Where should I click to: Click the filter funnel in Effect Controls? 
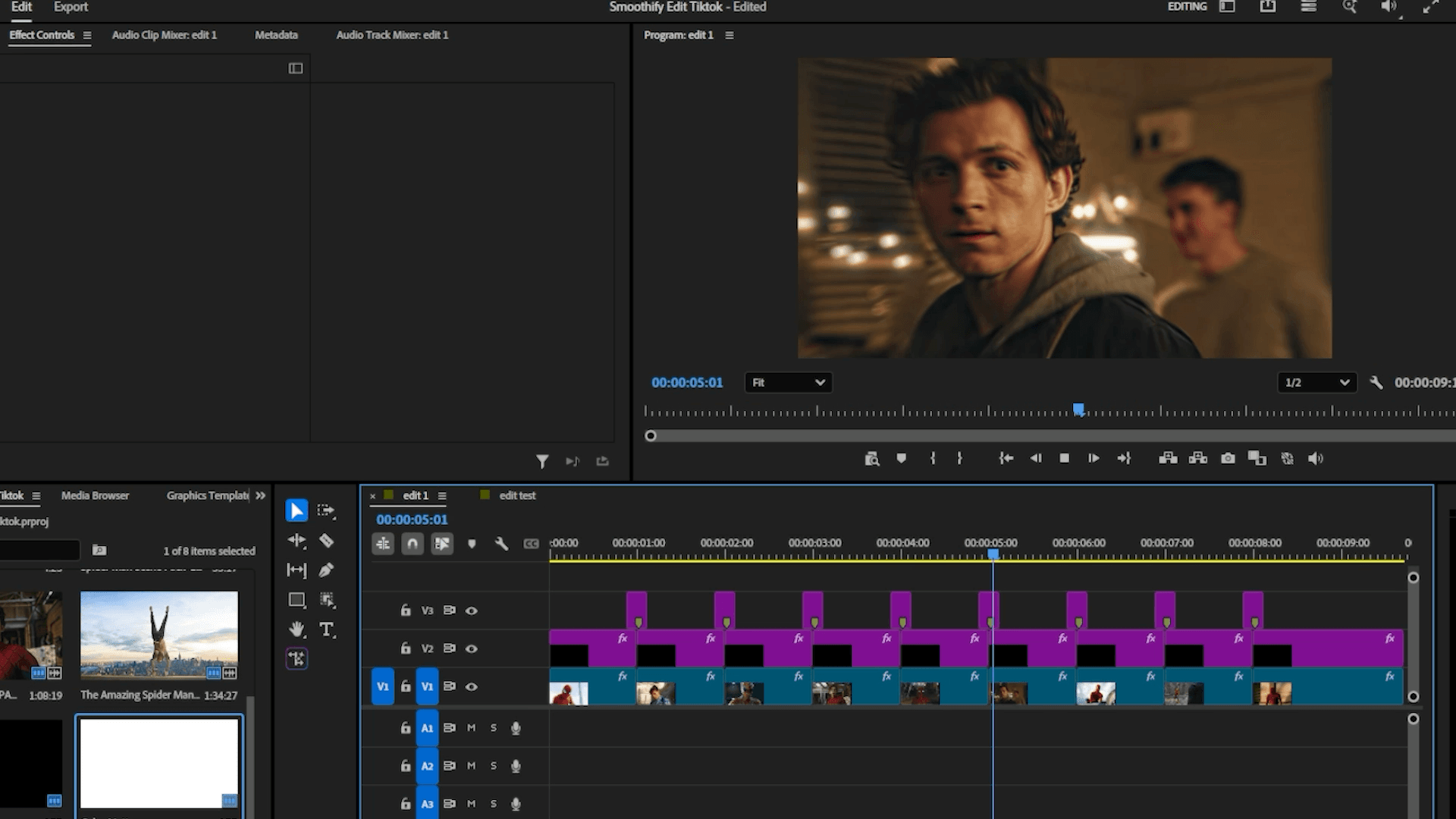coord(542,461)
